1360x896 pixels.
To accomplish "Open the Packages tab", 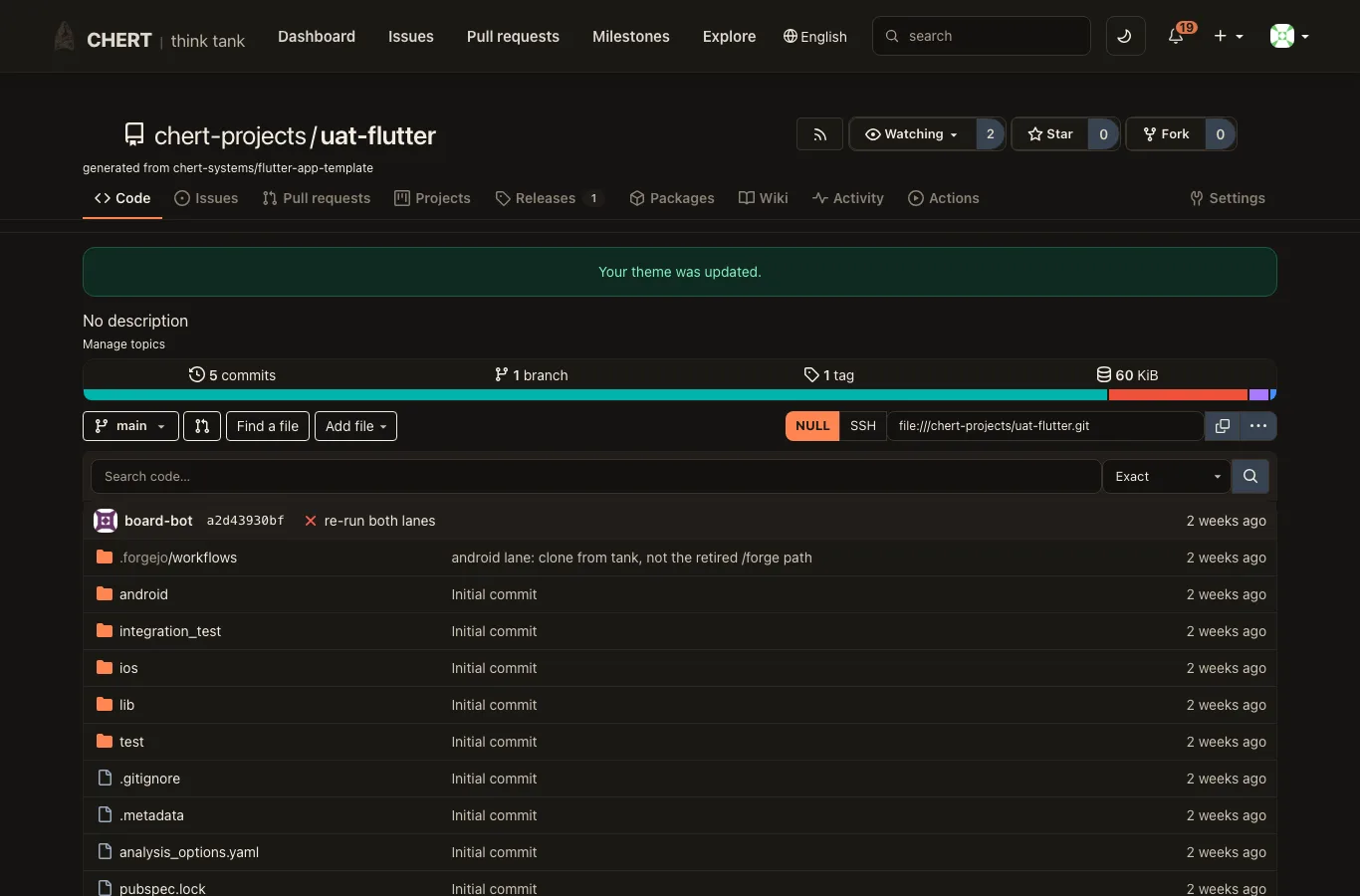I will (672, 198).
